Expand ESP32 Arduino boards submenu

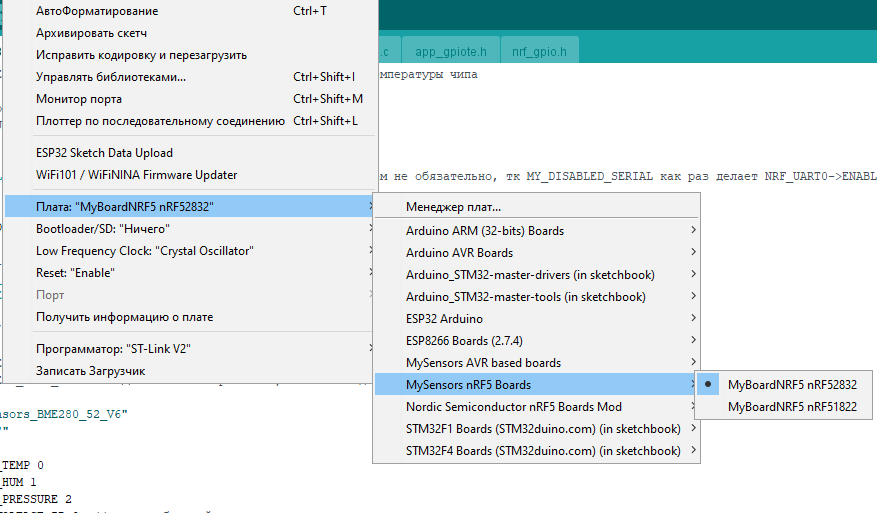(x=444, y=319)
